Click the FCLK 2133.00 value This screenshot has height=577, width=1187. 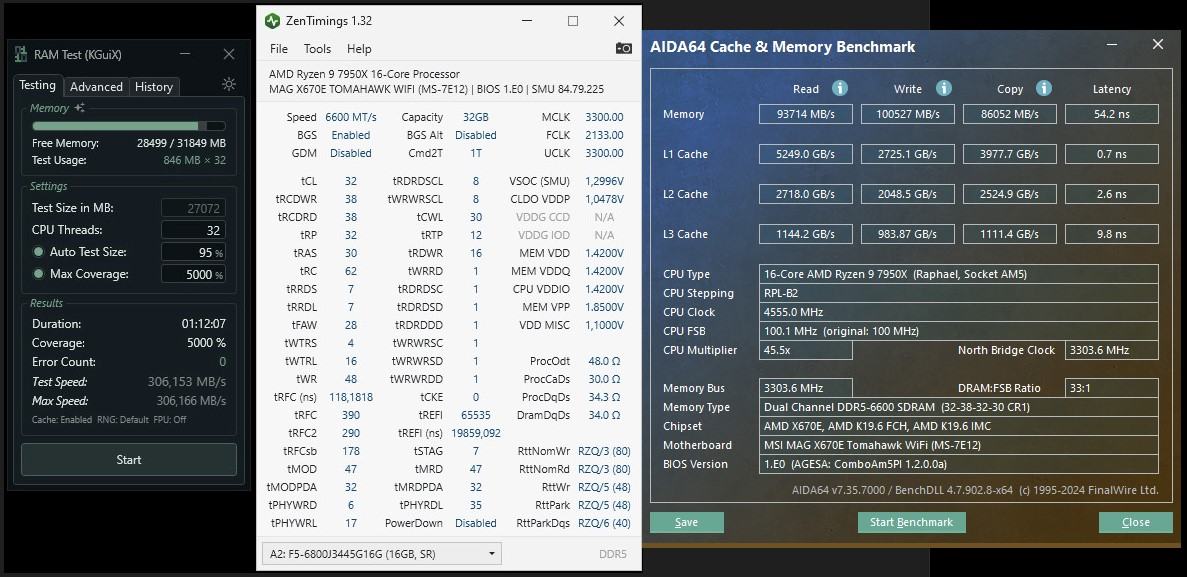click(604, 136)
